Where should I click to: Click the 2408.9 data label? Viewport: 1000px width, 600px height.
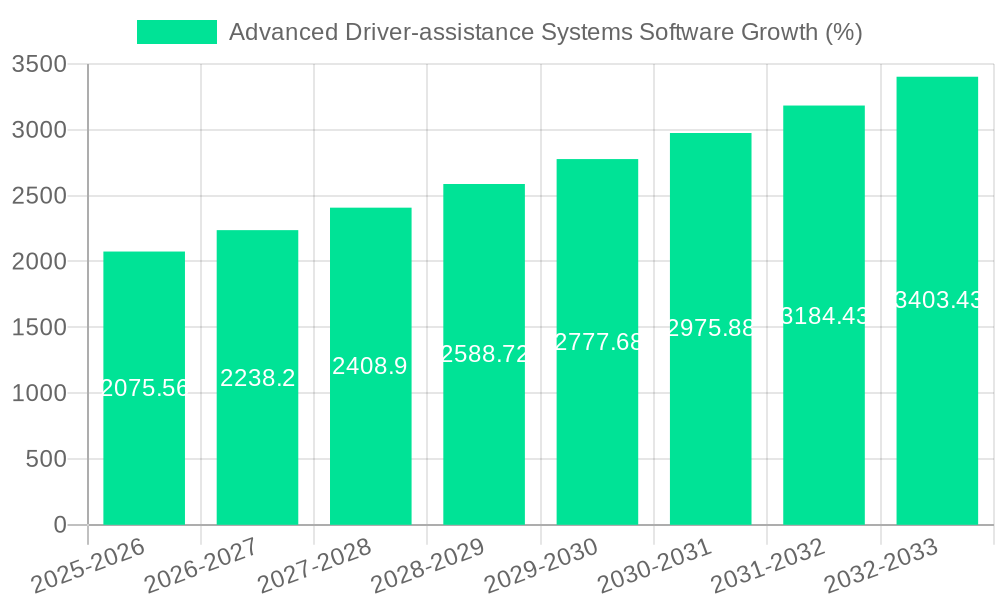coord(370,366)
